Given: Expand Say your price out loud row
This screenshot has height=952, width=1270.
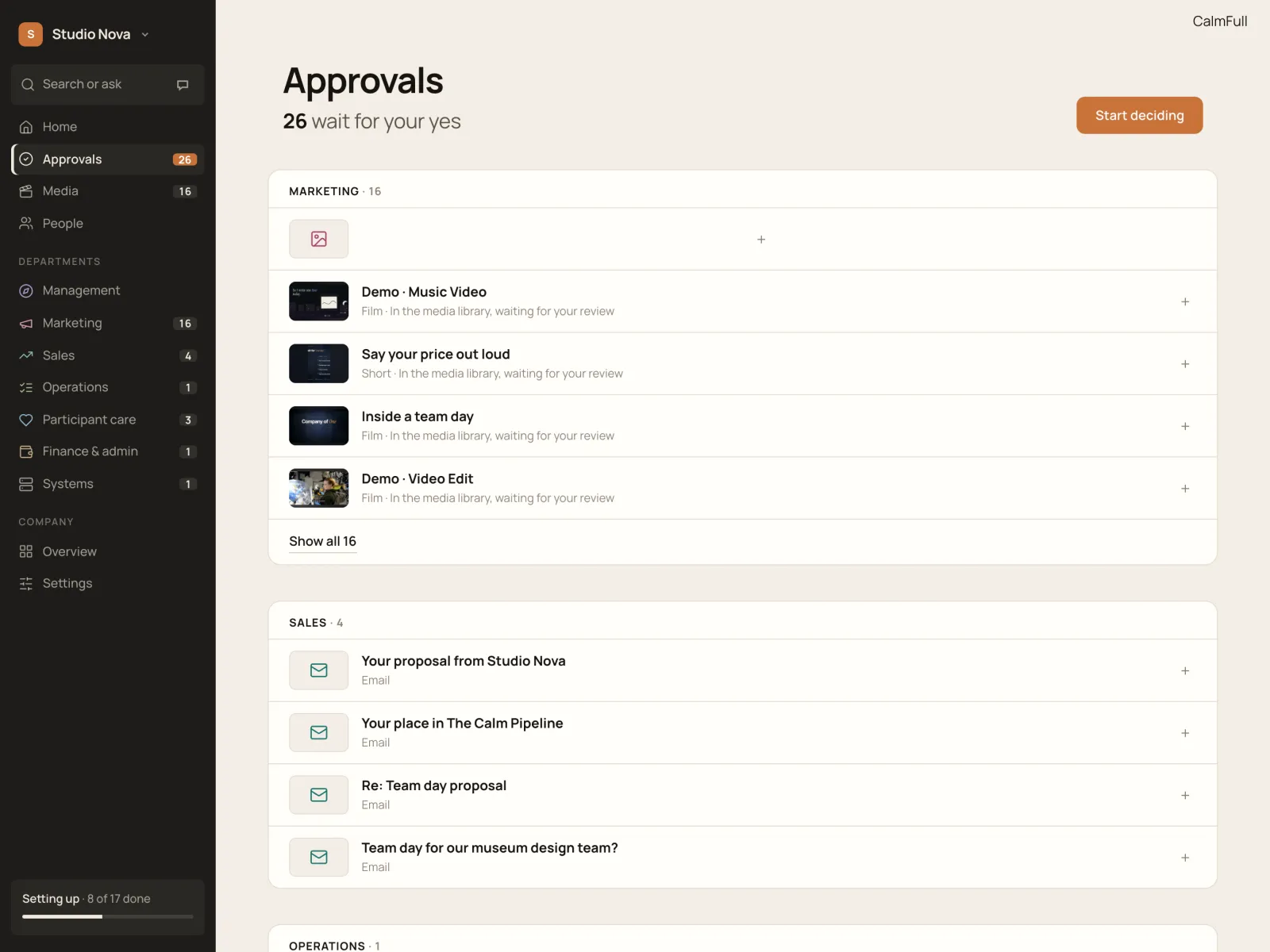Looking at the screenshot, I should (1185, 364).
